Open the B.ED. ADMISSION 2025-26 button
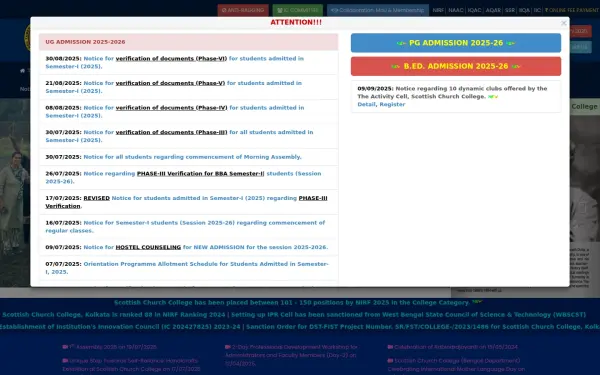This screenshot has width=600, height=375. click(456, 66)
